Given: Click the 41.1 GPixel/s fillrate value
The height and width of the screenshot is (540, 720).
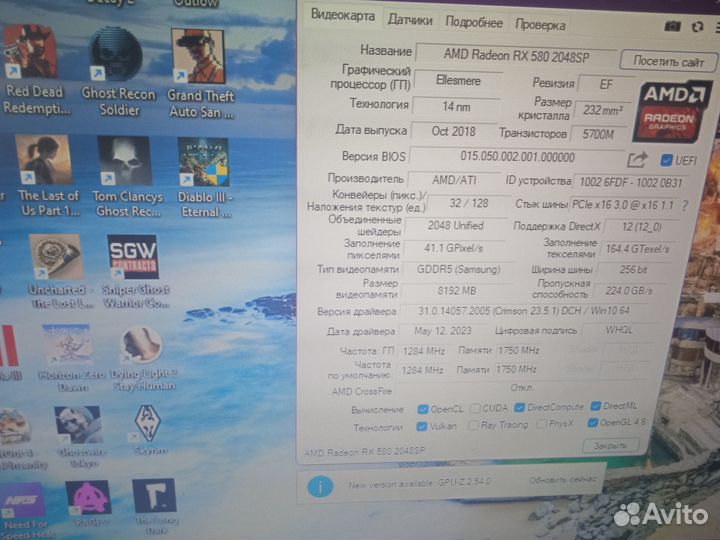Looking at the screenshot, I should tap(453, 248).
